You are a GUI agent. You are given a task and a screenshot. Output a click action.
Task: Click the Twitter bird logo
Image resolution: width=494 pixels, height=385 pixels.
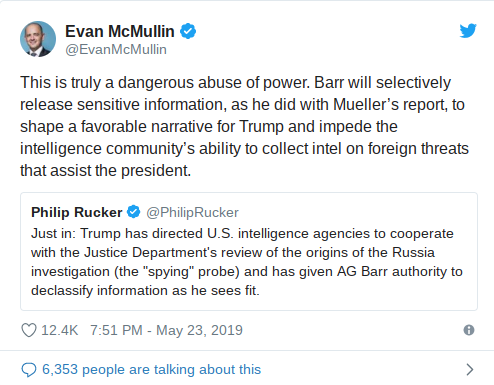[x=468, y=31]
